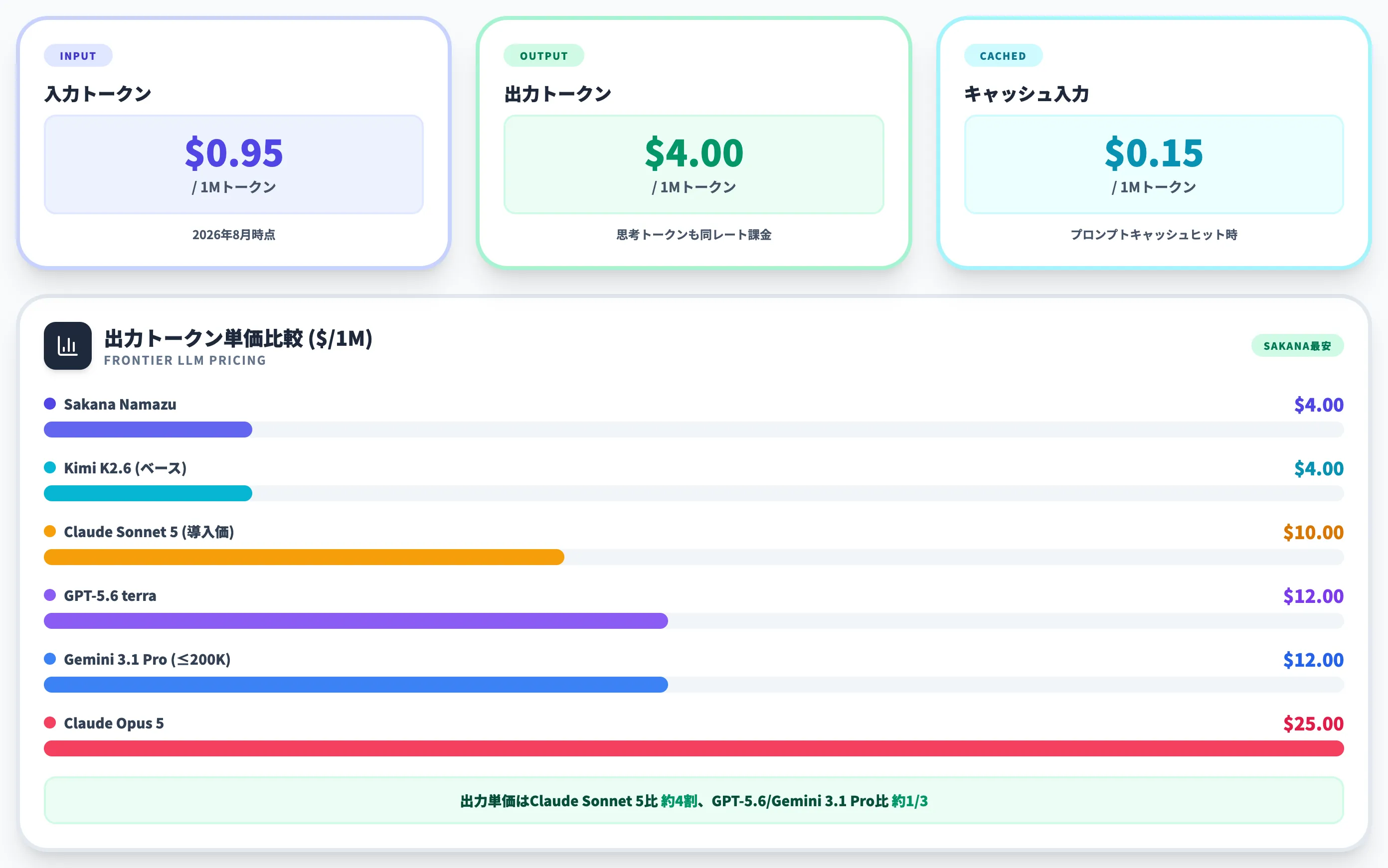The height and width of the screenshot is (868, 1388).
Task: Click the CACHED badge
Action: pyautogui.click(x=1003, y=56)
